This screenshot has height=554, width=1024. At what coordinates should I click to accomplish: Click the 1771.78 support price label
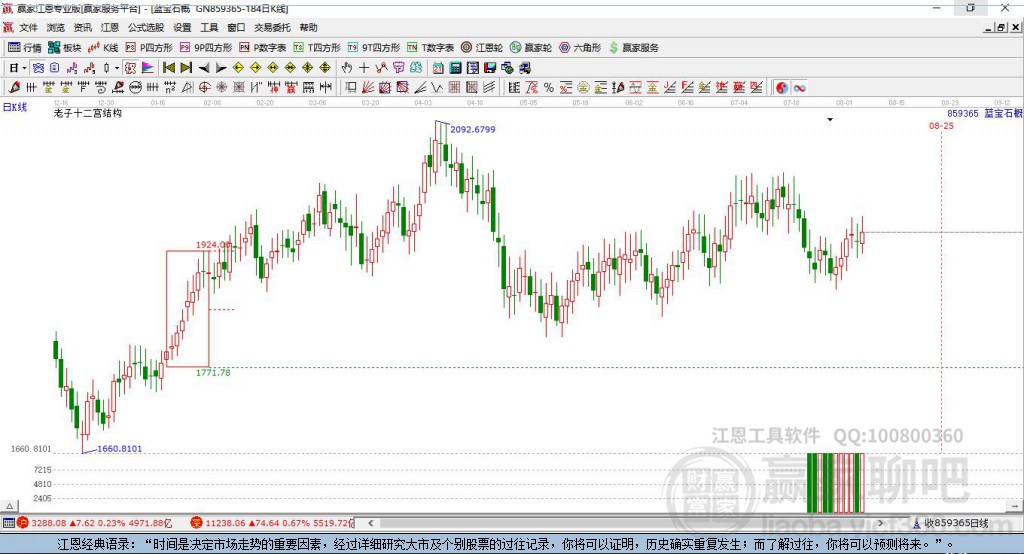point(213,372)
